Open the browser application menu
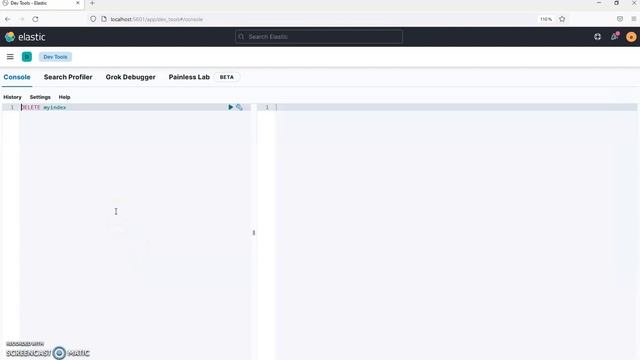The width and height of the screenshot is (640, 360). click(634, 19)
